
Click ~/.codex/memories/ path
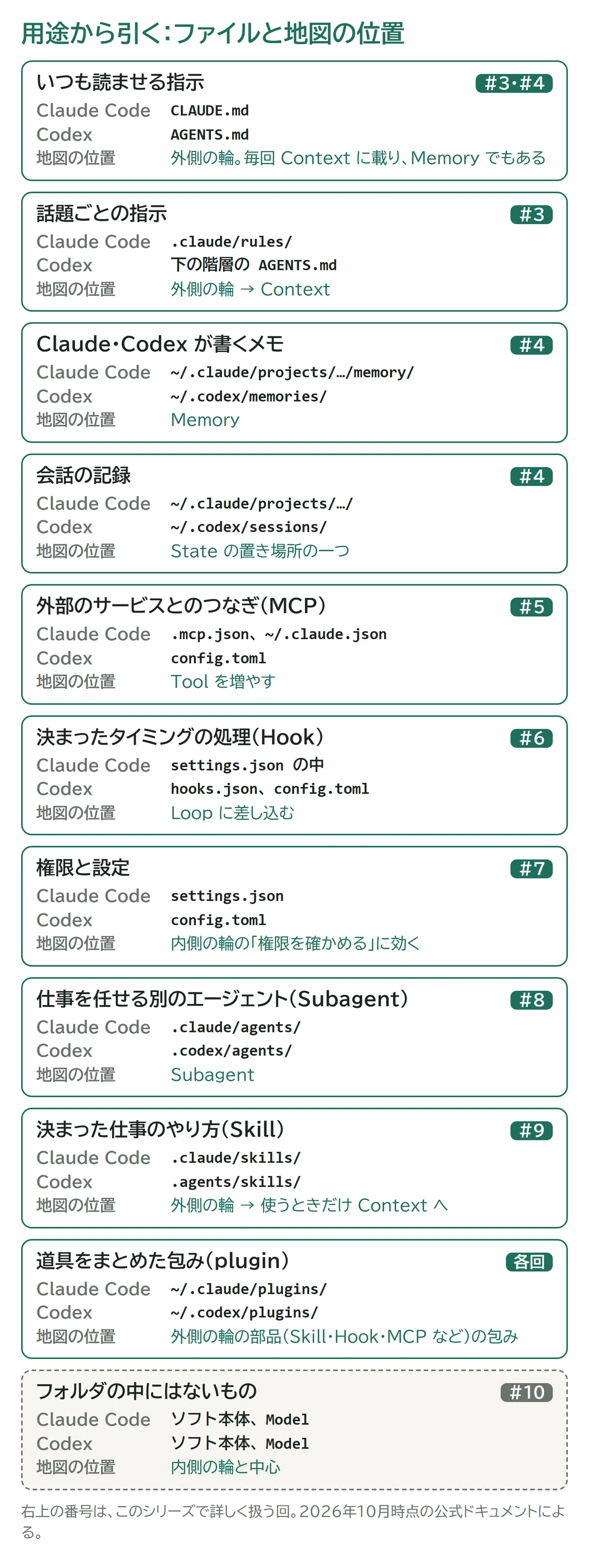point(248,396)
